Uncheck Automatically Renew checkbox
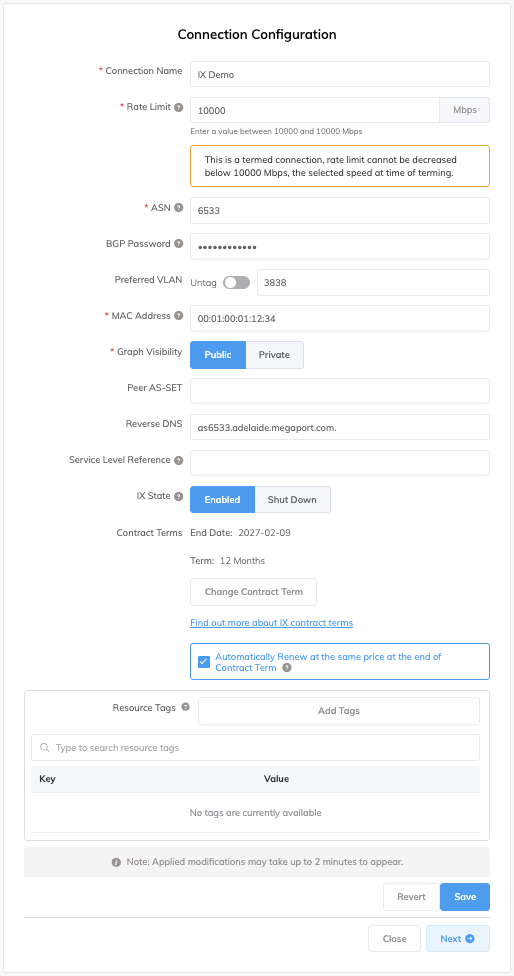 coord(203,661)
